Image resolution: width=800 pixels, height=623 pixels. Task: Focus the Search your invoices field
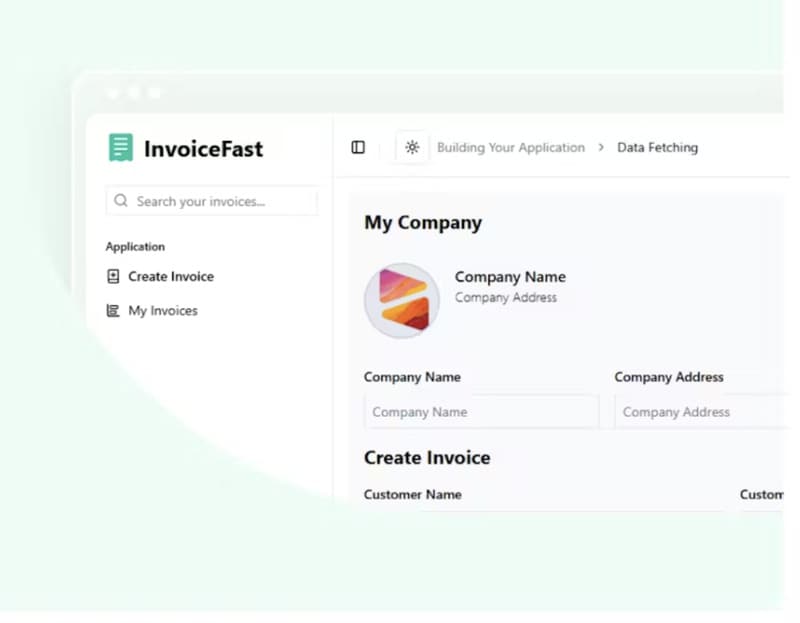click(x=220, y=201)
